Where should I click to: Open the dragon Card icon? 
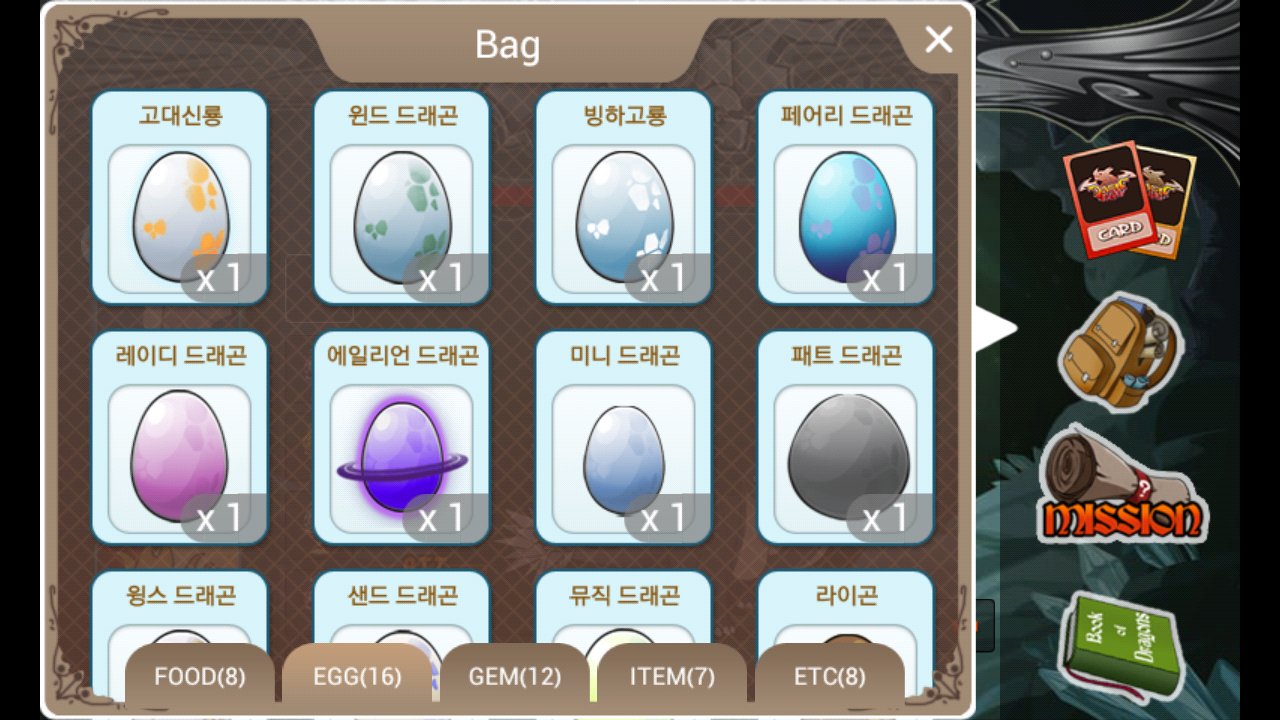(1128, 199)
